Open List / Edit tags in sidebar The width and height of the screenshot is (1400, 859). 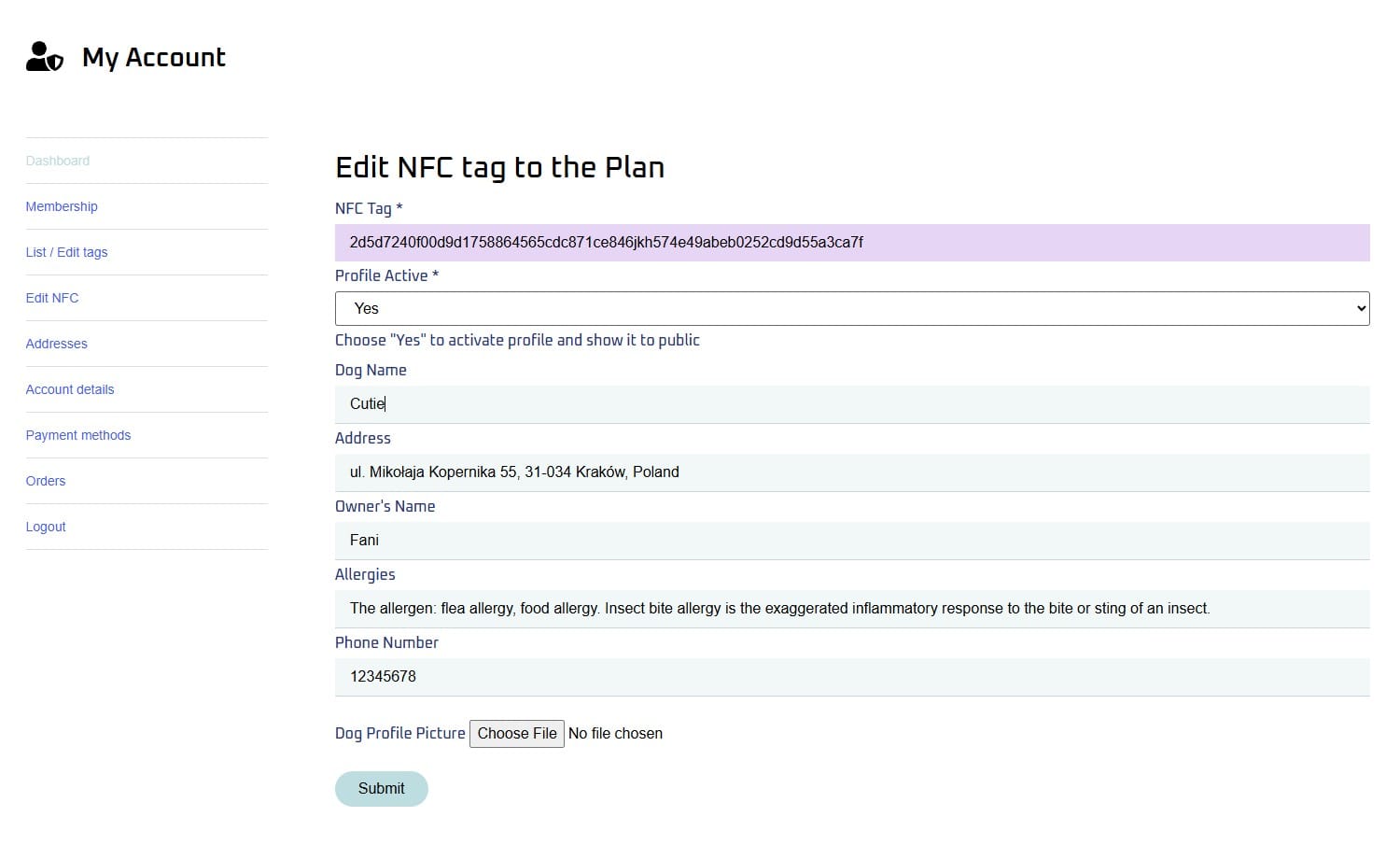pyautogui.click(x=66, y=252)
